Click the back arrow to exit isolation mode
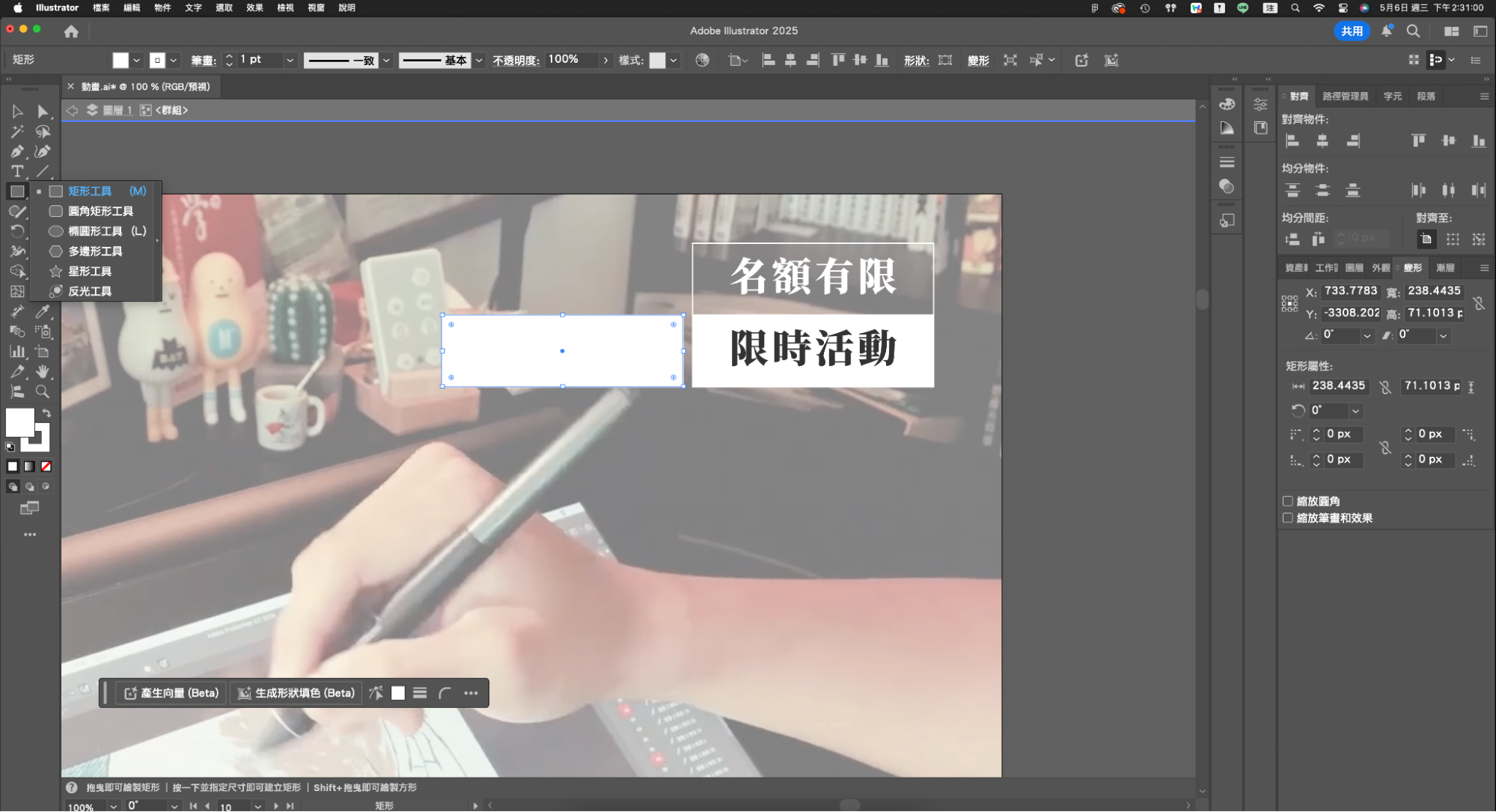This screenshot has height=812, width=1496. coord(72,110)
